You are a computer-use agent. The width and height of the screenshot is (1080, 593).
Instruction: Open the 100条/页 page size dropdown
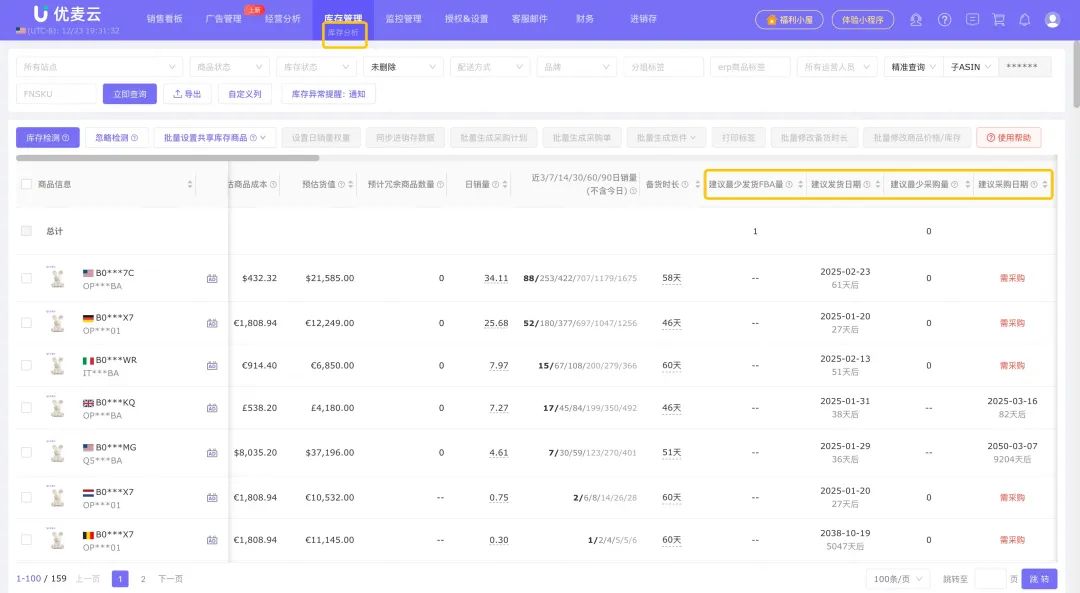pos(898,579)
